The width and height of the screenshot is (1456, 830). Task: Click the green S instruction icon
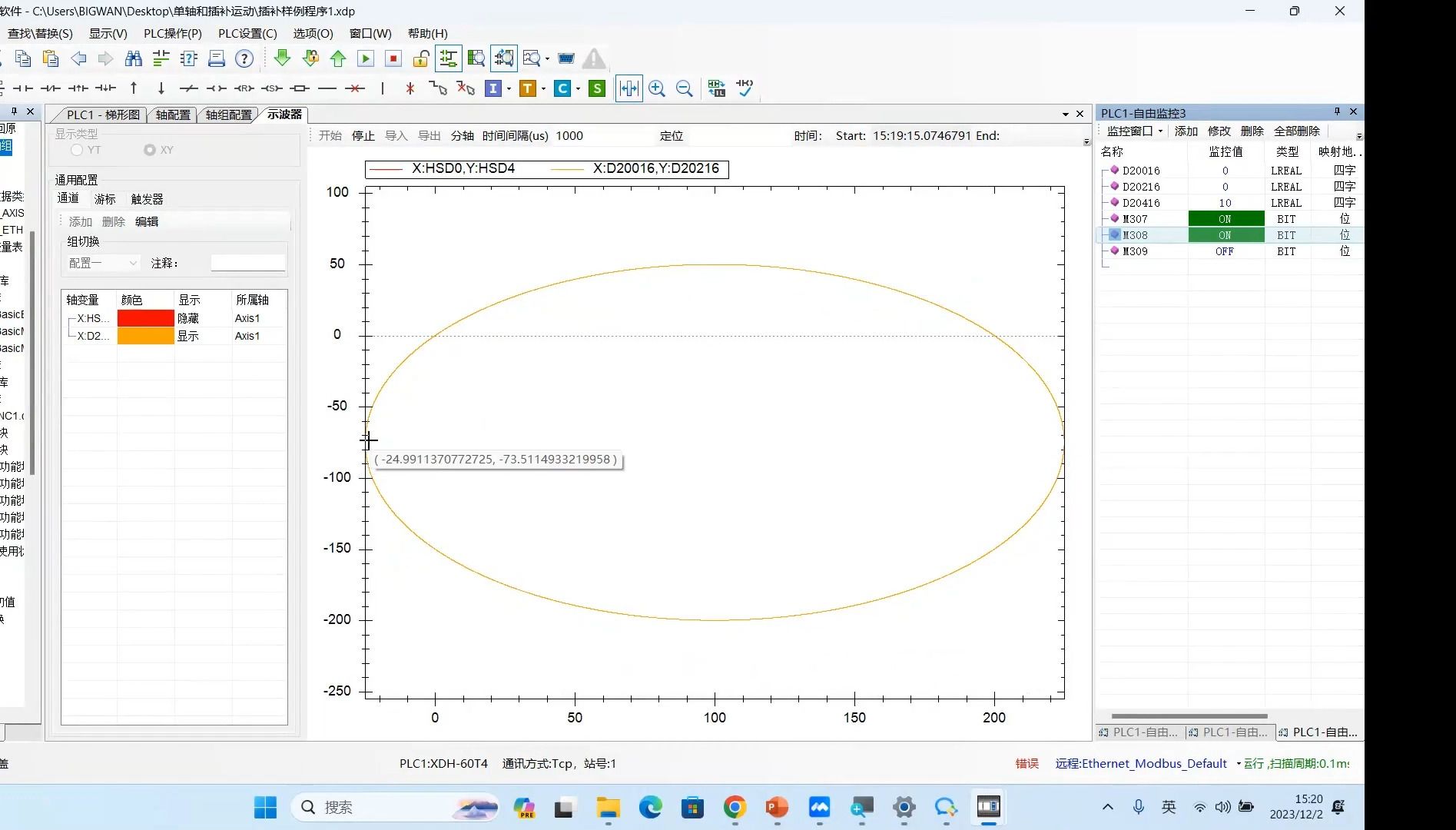[x=597, y=88]
